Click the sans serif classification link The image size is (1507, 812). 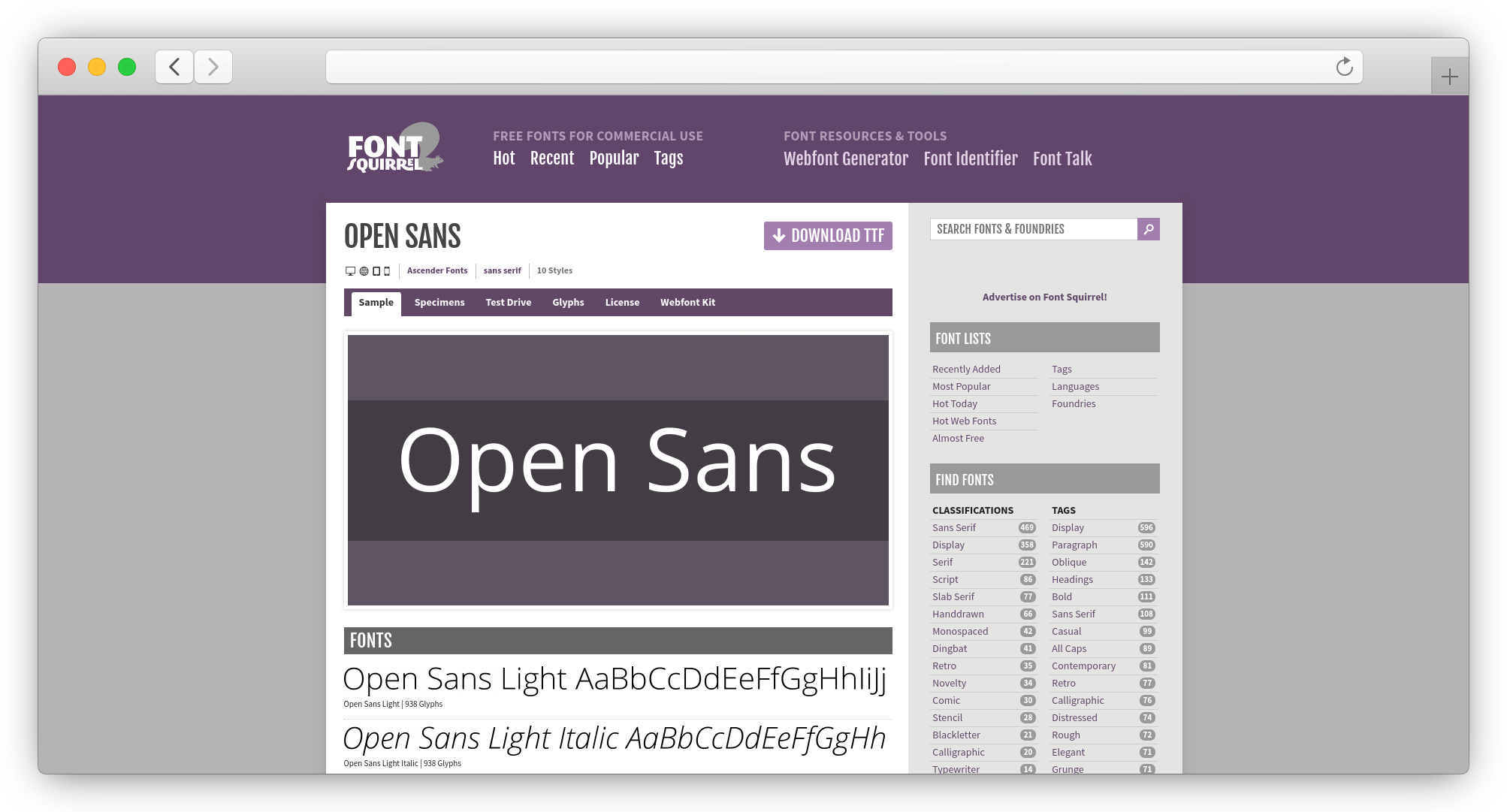pyautogui.click(x=502, y=270)
